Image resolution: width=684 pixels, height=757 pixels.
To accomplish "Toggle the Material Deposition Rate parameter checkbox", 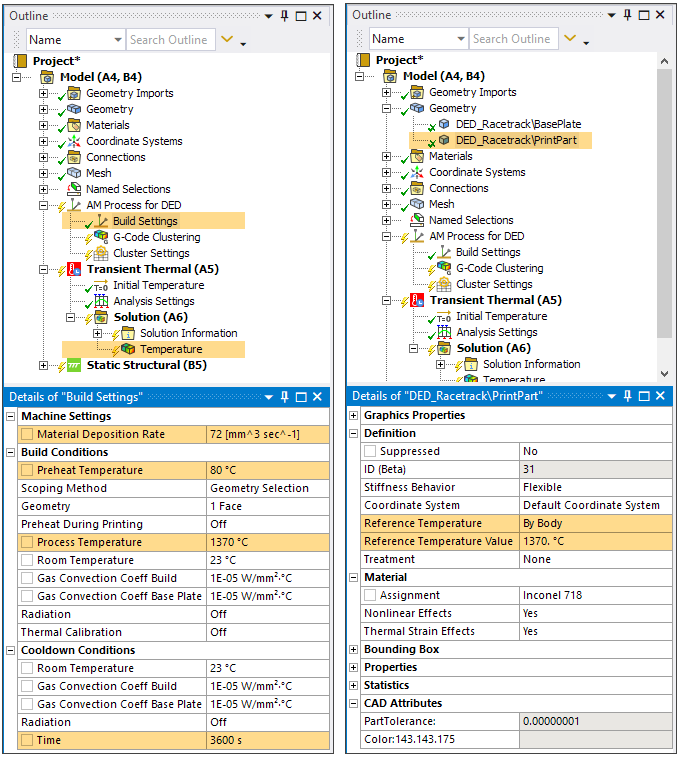I will 27,434.
